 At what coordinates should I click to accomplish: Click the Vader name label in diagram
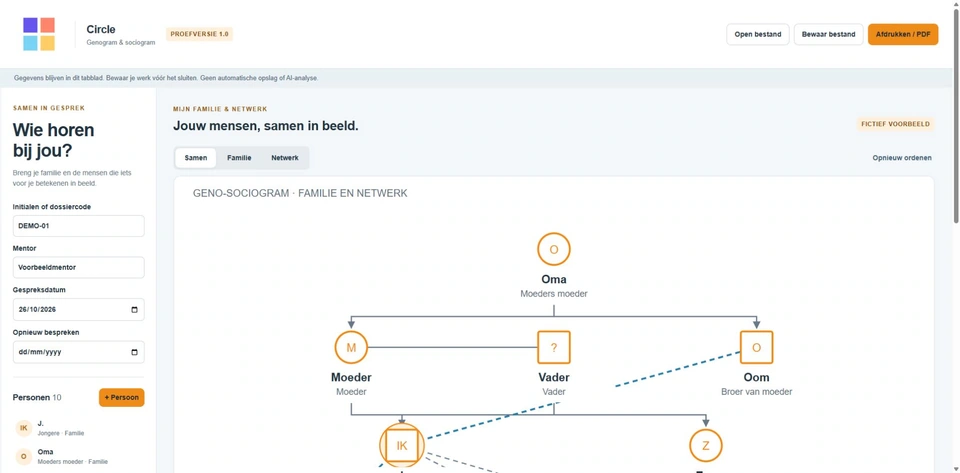tap(553, 378)
